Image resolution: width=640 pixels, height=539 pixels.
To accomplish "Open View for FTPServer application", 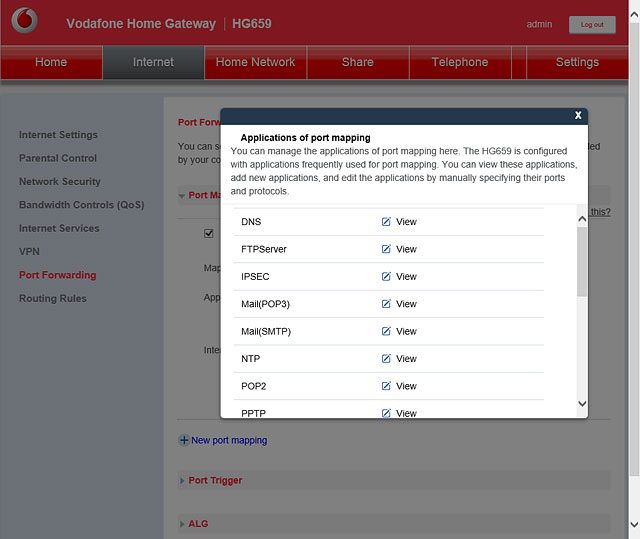I will [406, 249].
